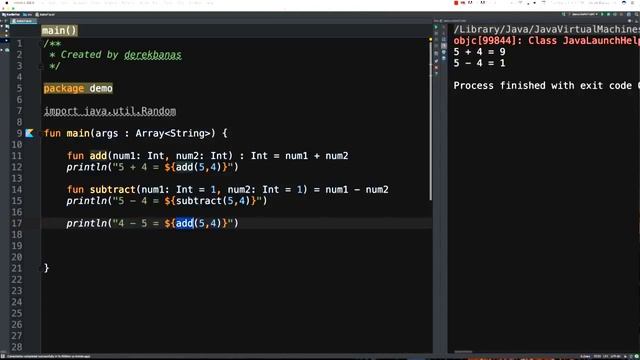Click line number 17 in the gutter

click(17, 223)
